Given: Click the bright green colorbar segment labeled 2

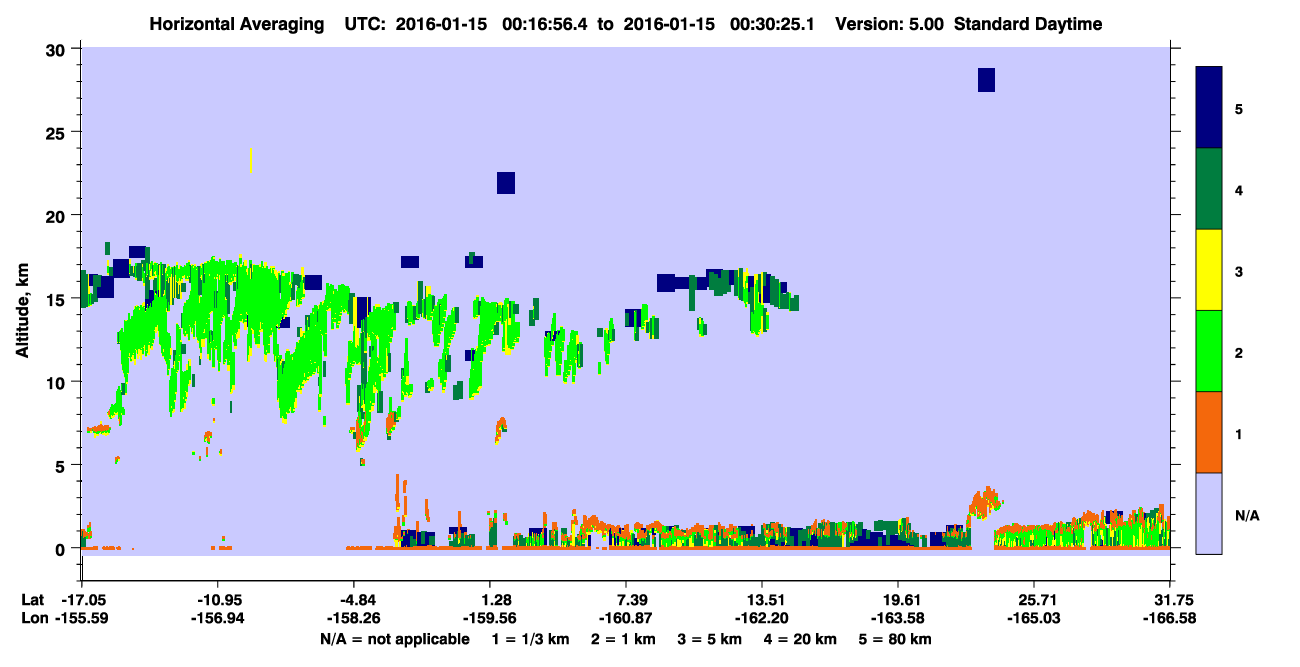Looking at the screenshot, I should [x=1209, y=351].
